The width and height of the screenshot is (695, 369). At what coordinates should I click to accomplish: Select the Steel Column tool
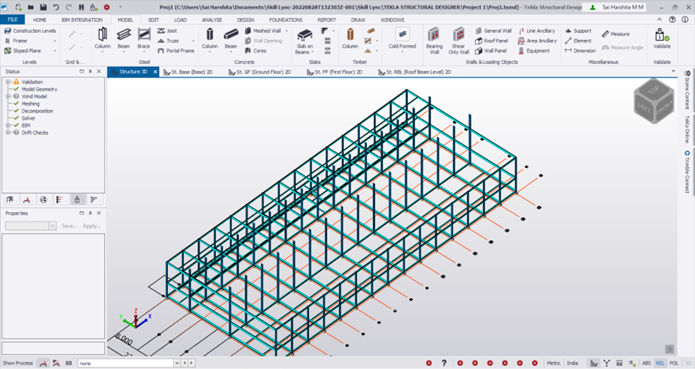coord(102,39)
